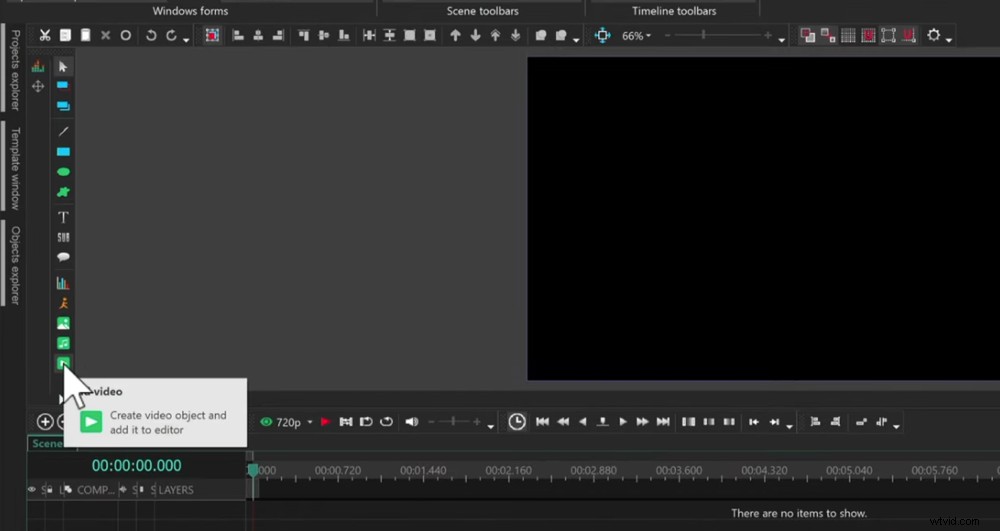Viewport: 1000px width, 531px height.
Task: Click the red preview play button
Action: pos(325,422)
